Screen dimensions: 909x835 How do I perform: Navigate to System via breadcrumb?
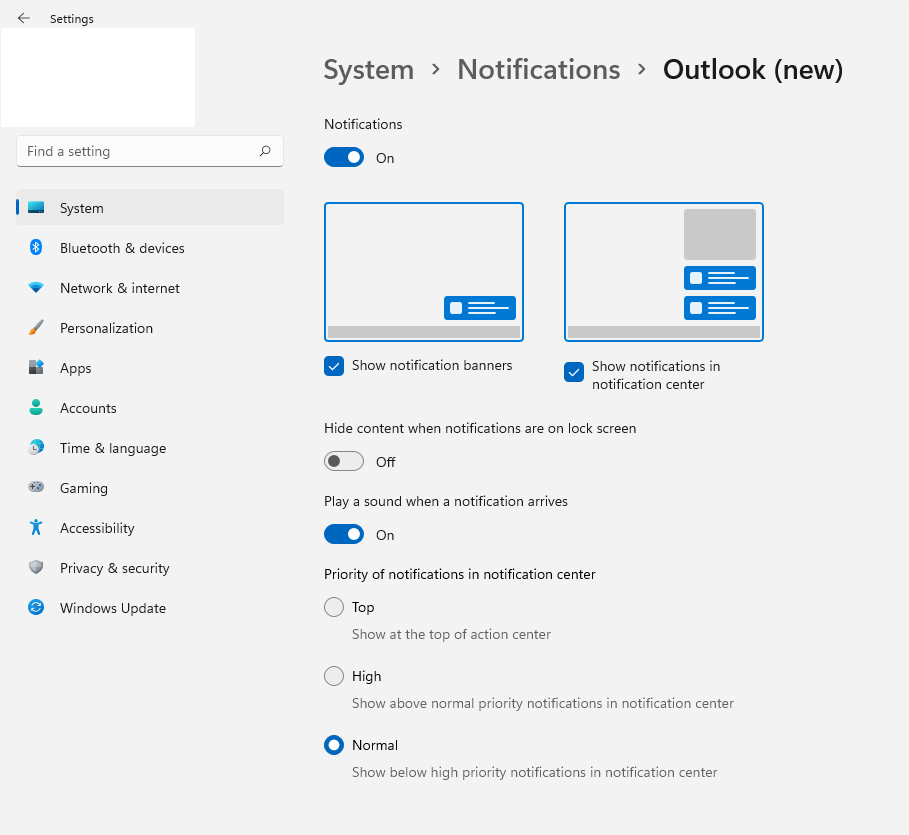(369, 69)
